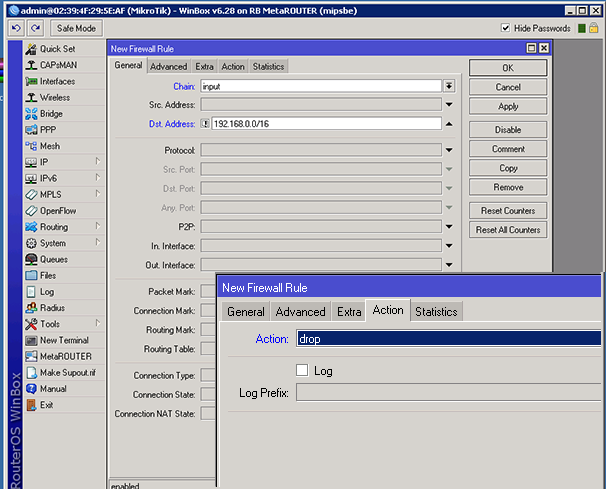The width and height of the screenshot is (606, 489).
Task: Expand the System submenu arrow
Action: pyautogui.click(x=98, y=242)
